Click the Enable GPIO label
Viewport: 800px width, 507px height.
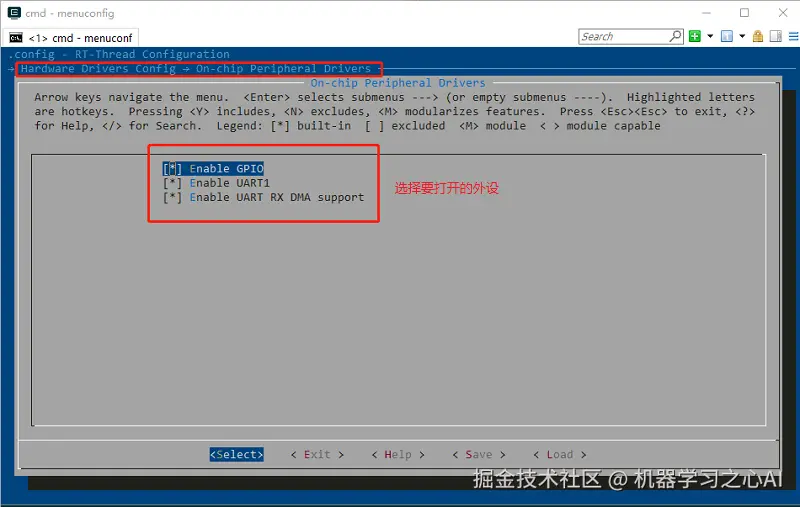[x=227, y=168]
